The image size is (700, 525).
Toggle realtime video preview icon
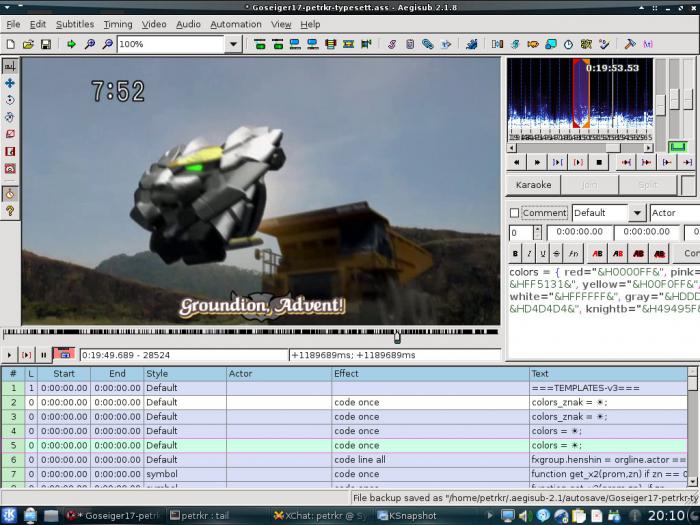coord(10,194)
